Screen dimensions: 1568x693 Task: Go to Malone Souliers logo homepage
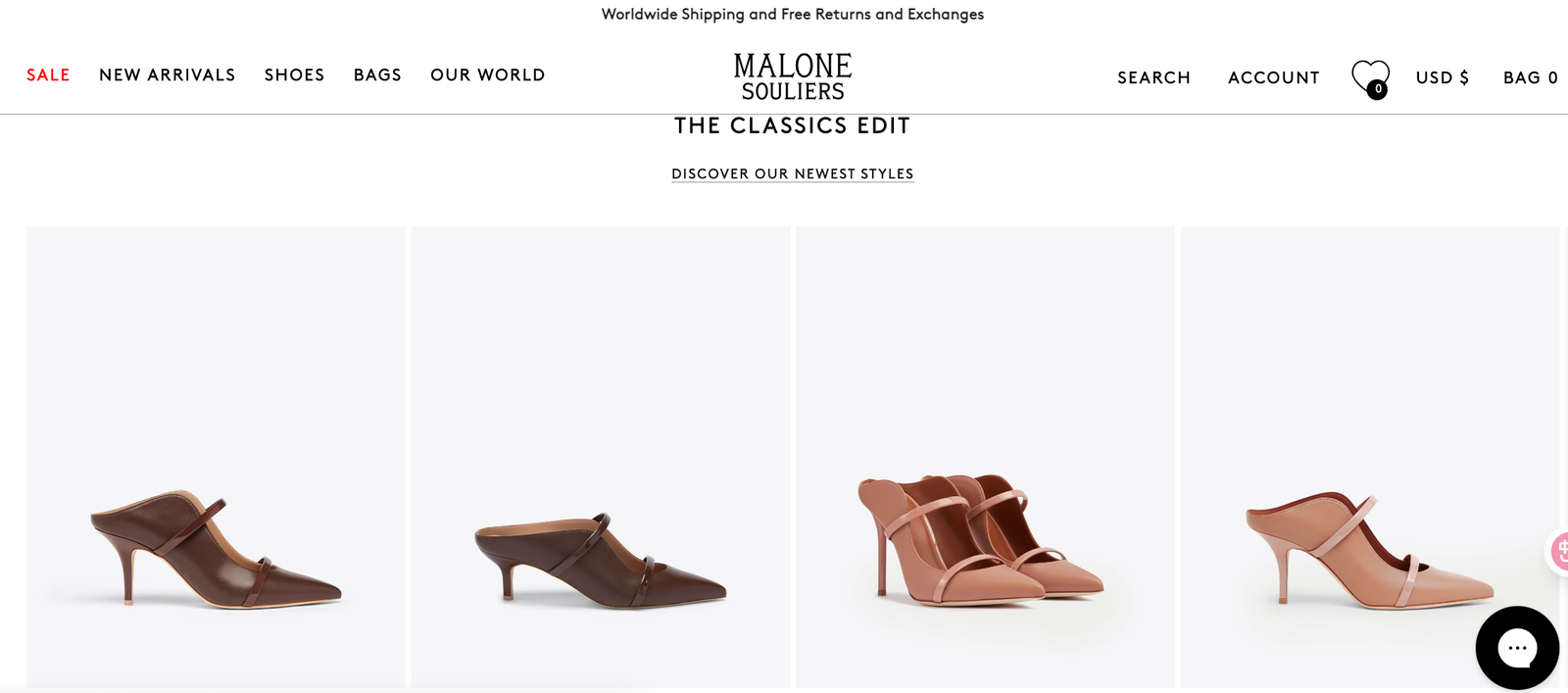click(x=793, y=76)
